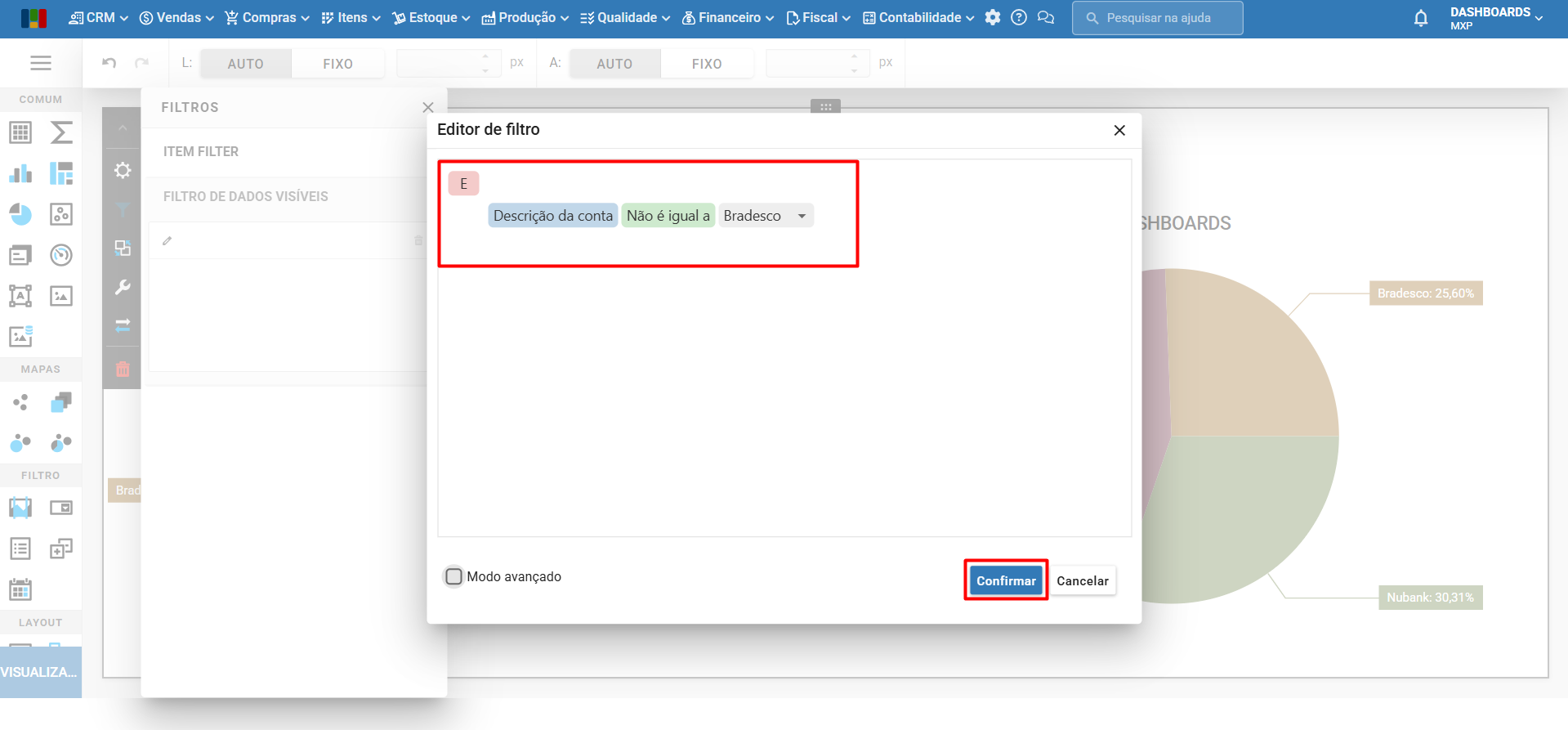The width and height of the screenshot is (1568, 730).
Task: Open the Produção menu
Action: (525, 18)
